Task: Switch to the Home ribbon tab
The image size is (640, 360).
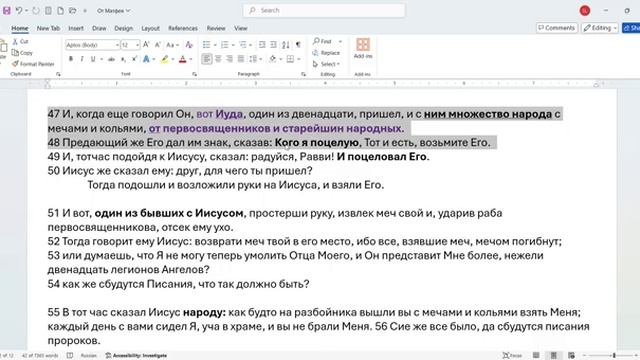Action: (20, 28)
